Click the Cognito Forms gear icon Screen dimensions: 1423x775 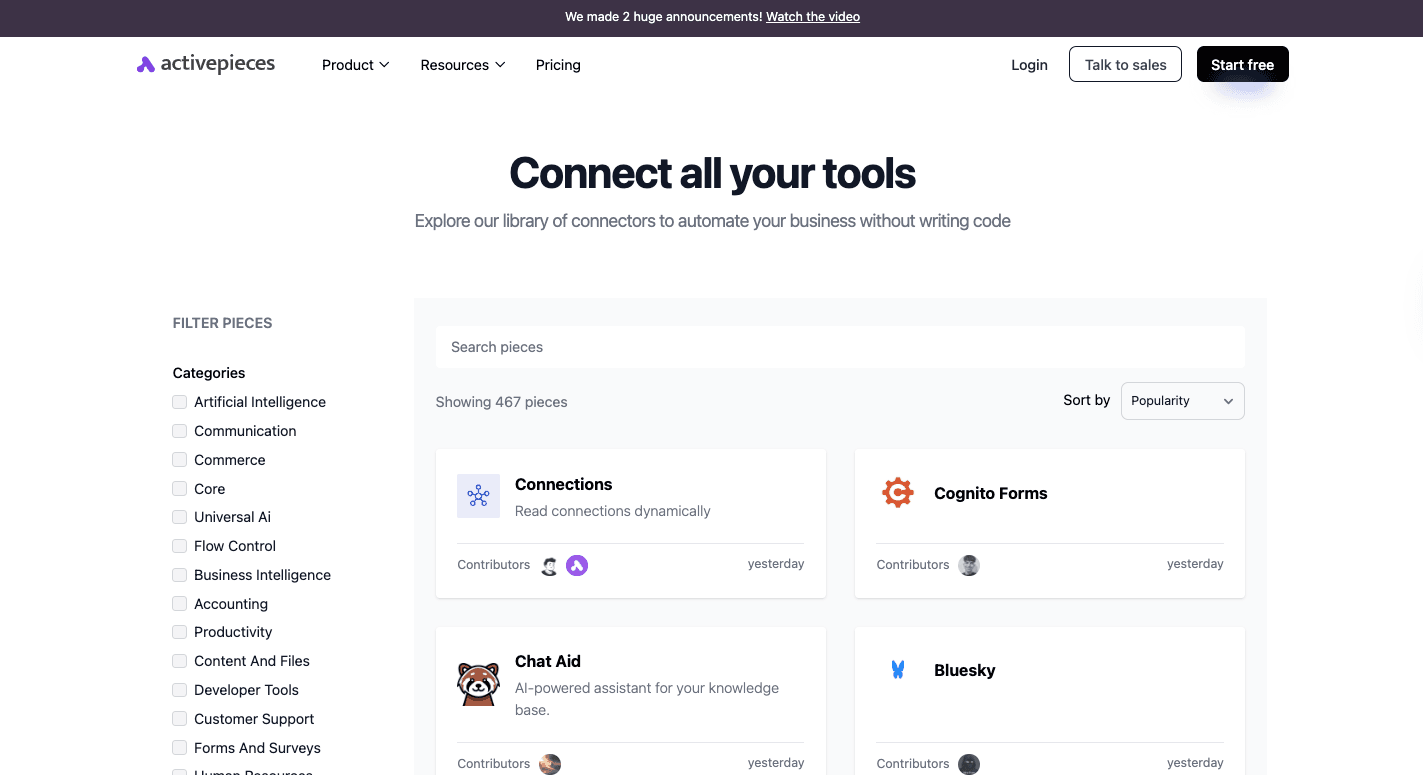897,493
